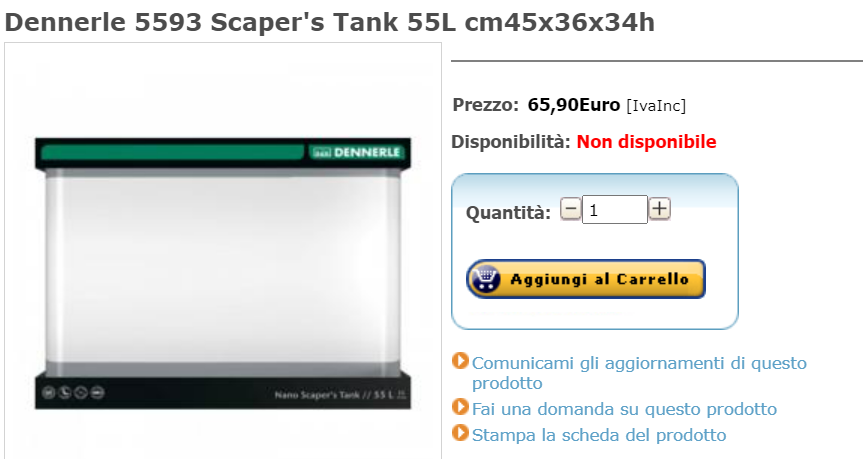Screen dimensions: 864x459
Task: Click the orange arrow beside Fai una domanda
Action: (x=460, y=407)
